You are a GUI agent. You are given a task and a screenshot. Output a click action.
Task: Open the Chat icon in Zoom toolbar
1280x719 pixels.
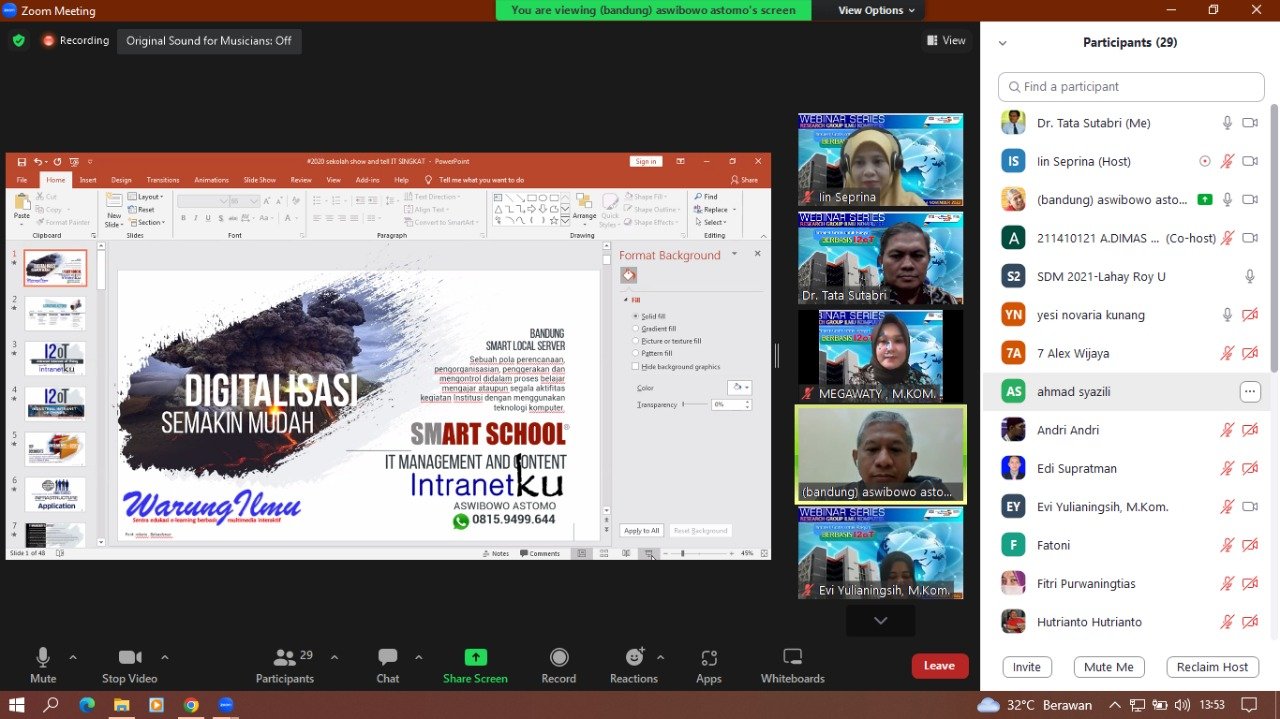click(x=388, y=657)
